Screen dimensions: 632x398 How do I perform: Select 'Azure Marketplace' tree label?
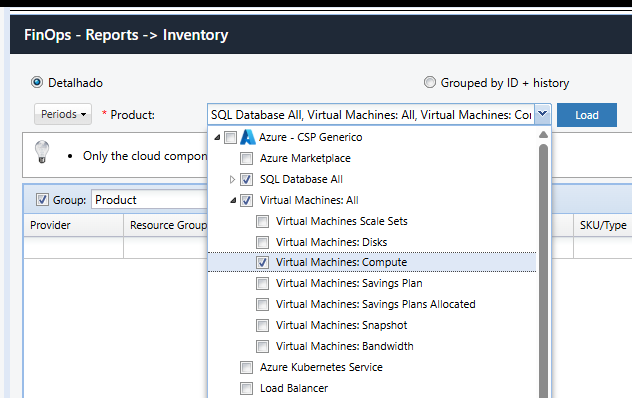305,158
